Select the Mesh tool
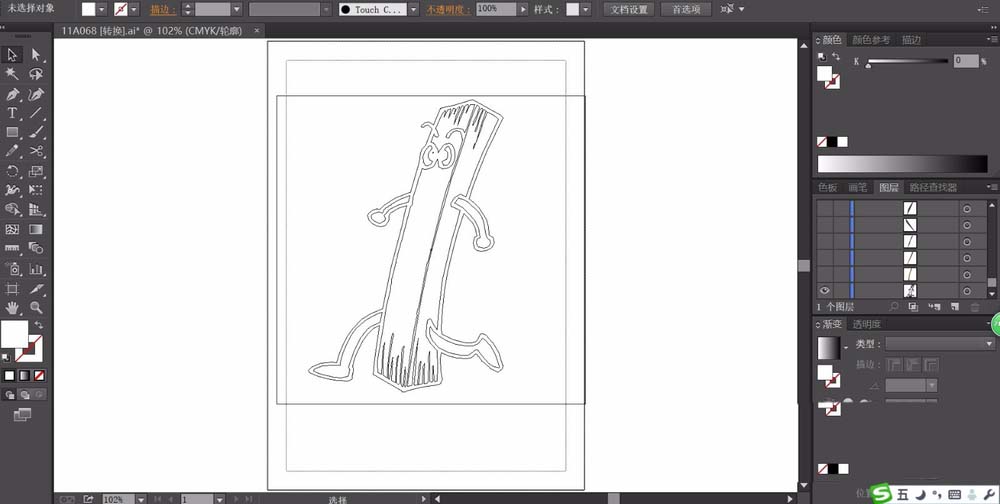 12,229
